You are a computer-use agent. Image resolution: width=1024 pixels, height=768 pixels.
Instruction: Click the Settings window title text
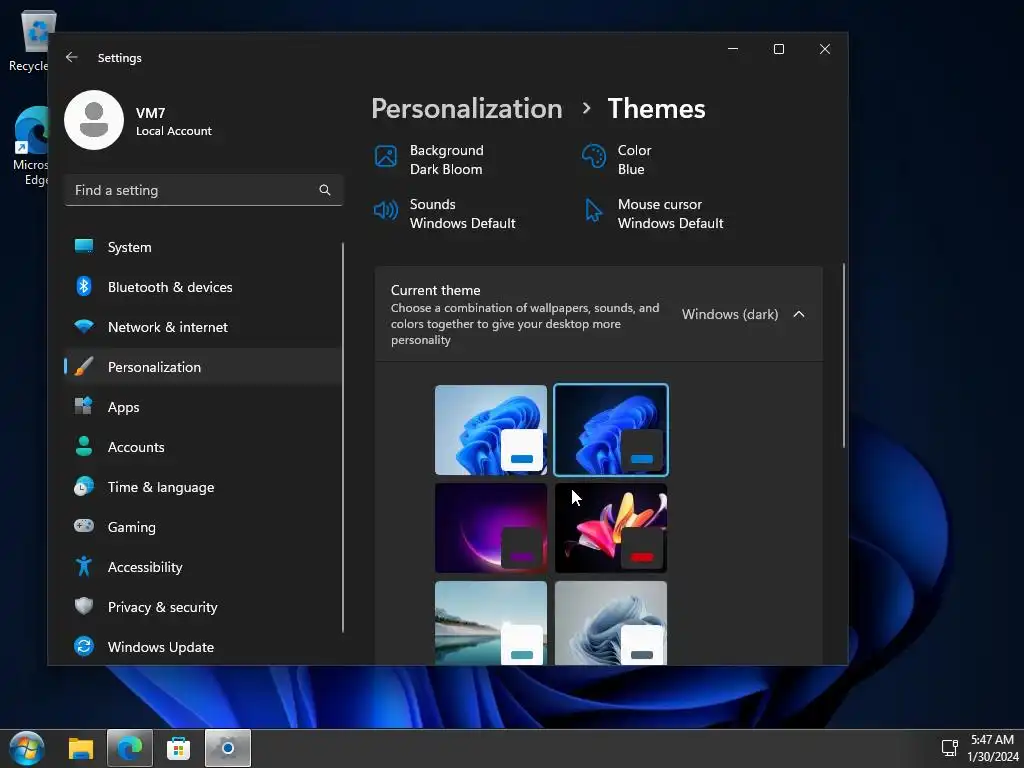click(120, 57)
